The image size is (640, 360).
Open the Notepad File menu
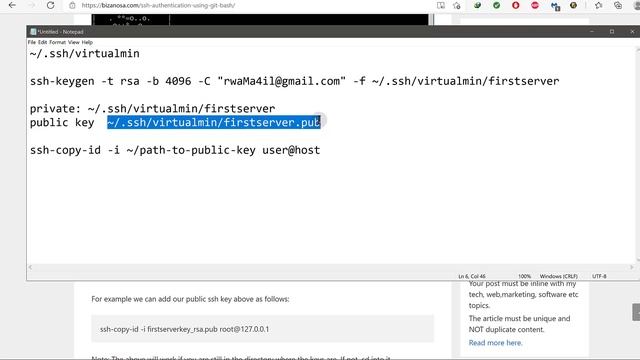tap(32, 42)
